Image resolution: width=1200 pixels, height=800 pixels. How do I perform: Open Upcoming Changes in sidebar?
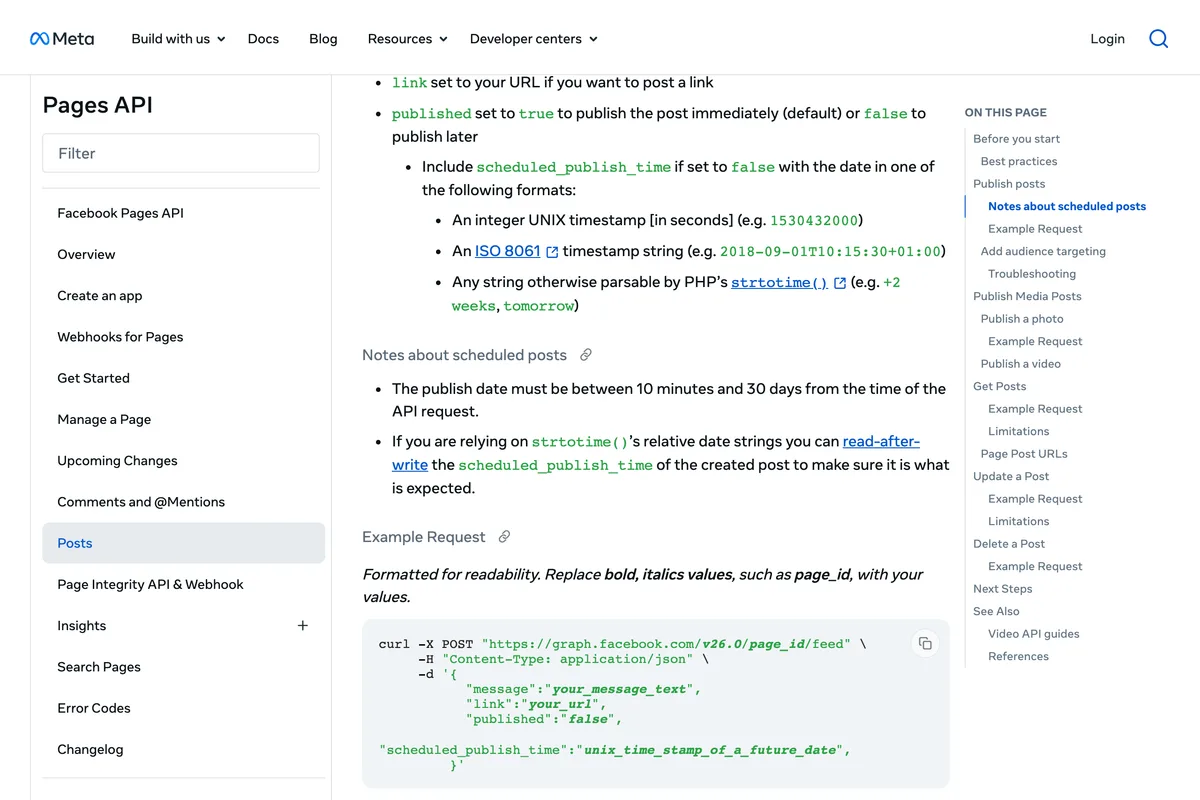tap(117, 461)
